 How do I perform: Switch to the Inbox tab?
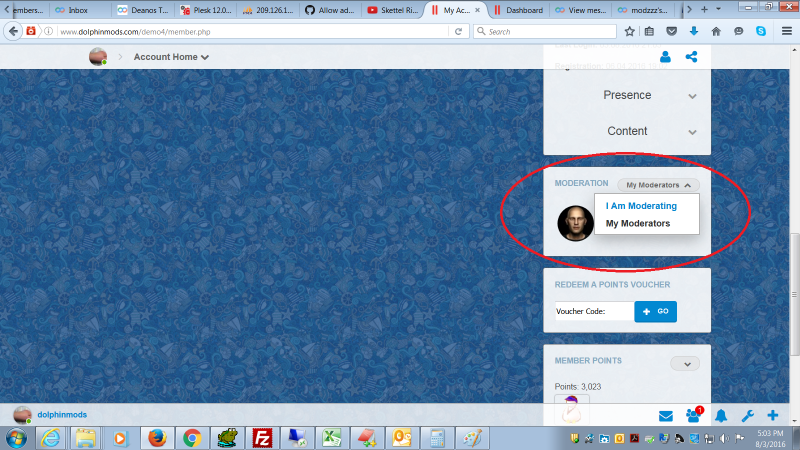pos(77,10)
